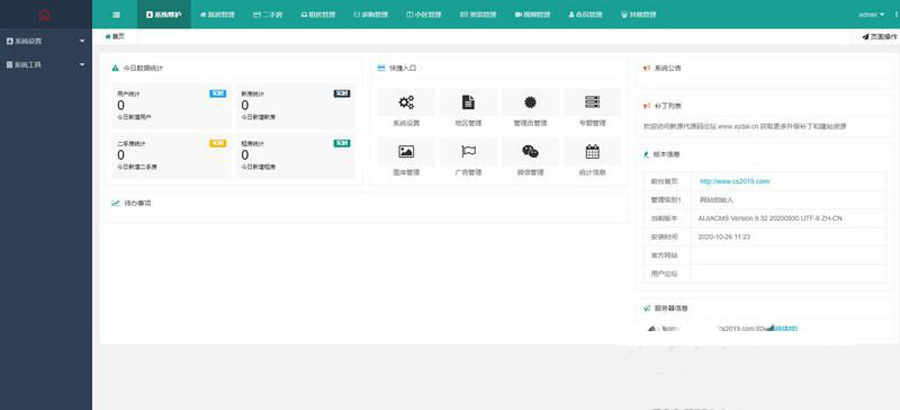Open 图库管理 picture shortcut icon
This screenshot has width=900, height=410.
pyautogui.click(x=406, y=151)
